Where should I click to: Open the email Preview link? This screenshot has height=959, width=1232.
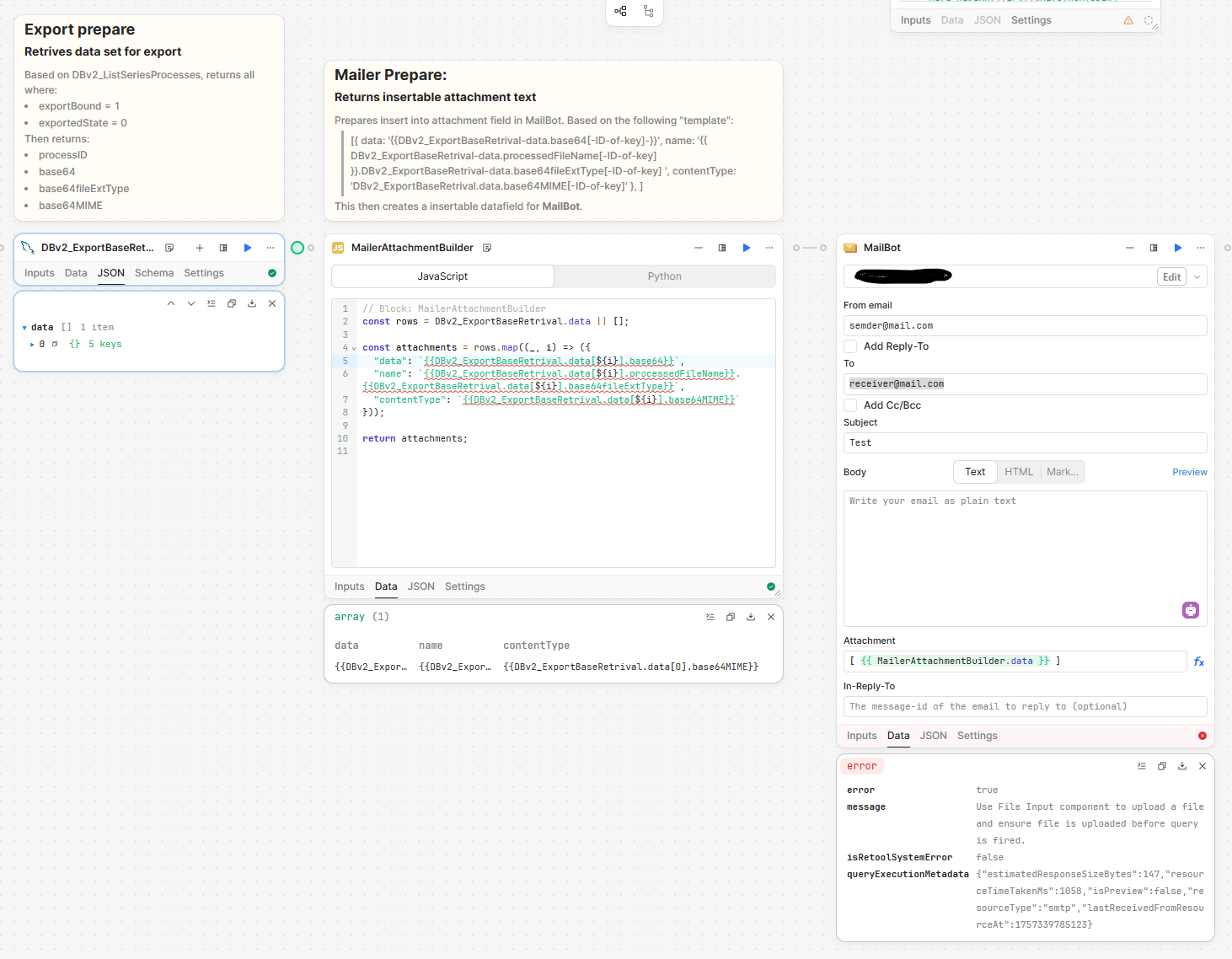[1189, 472]
